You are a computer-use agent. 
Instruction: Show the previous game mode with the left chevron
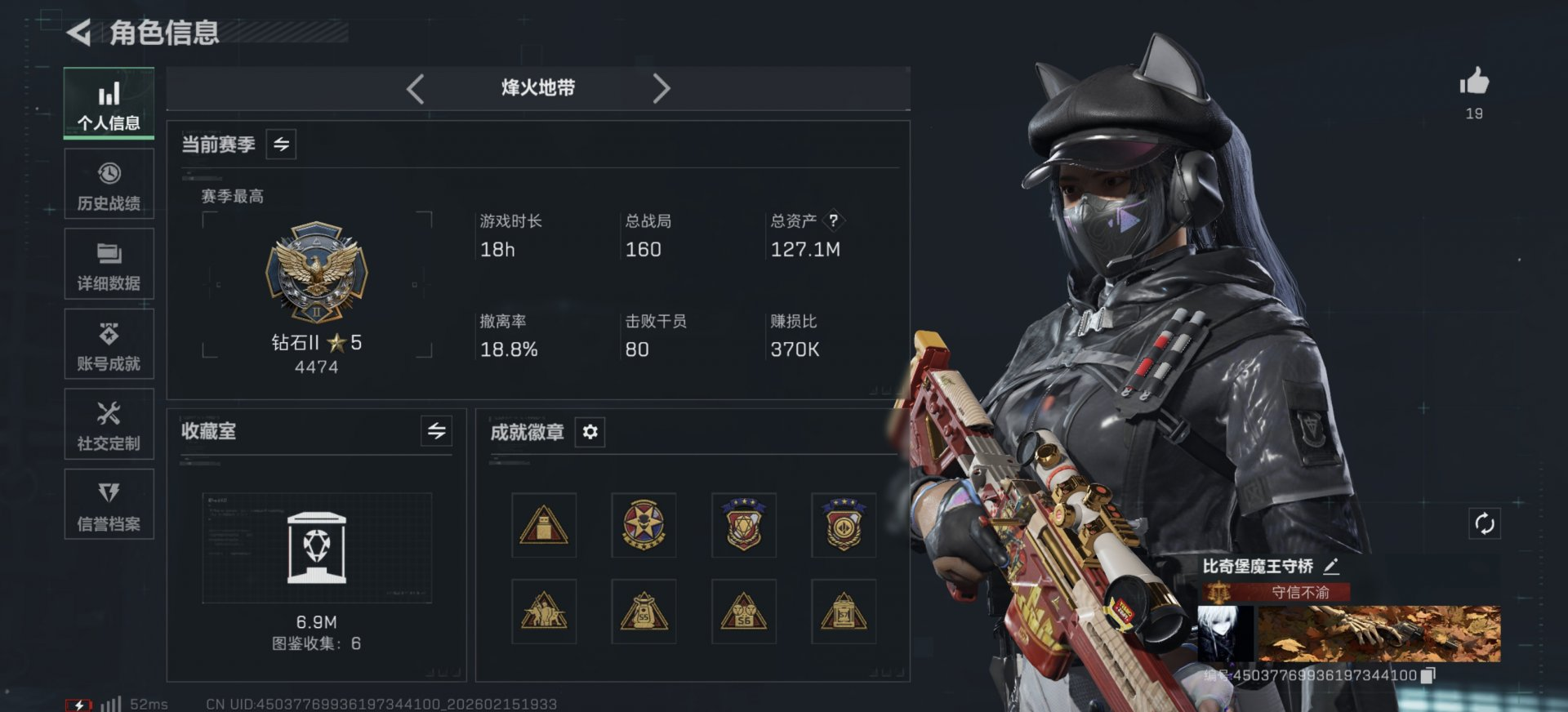point(415,88)
